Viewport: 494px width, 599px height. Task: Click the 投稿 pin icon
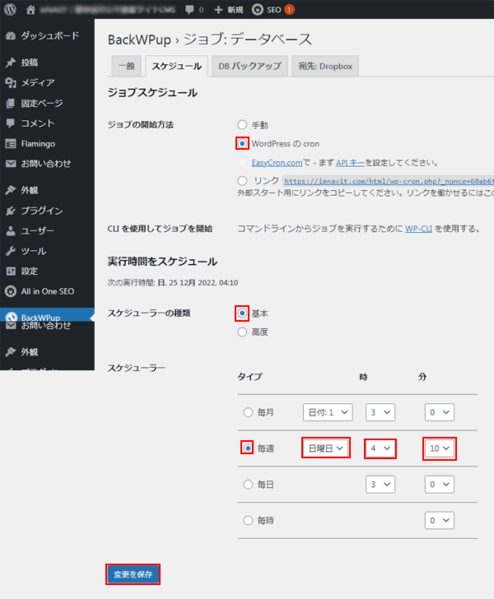[11, 63]
